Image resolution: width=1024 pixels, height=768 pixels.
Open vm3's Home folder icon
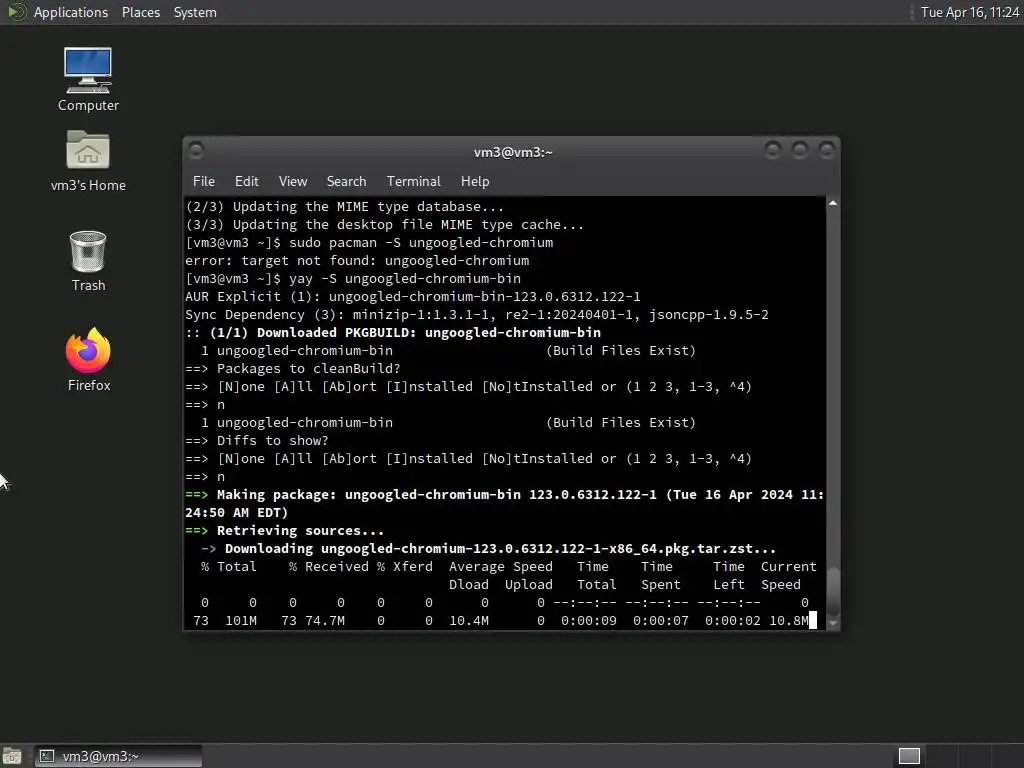click(88, 161)
